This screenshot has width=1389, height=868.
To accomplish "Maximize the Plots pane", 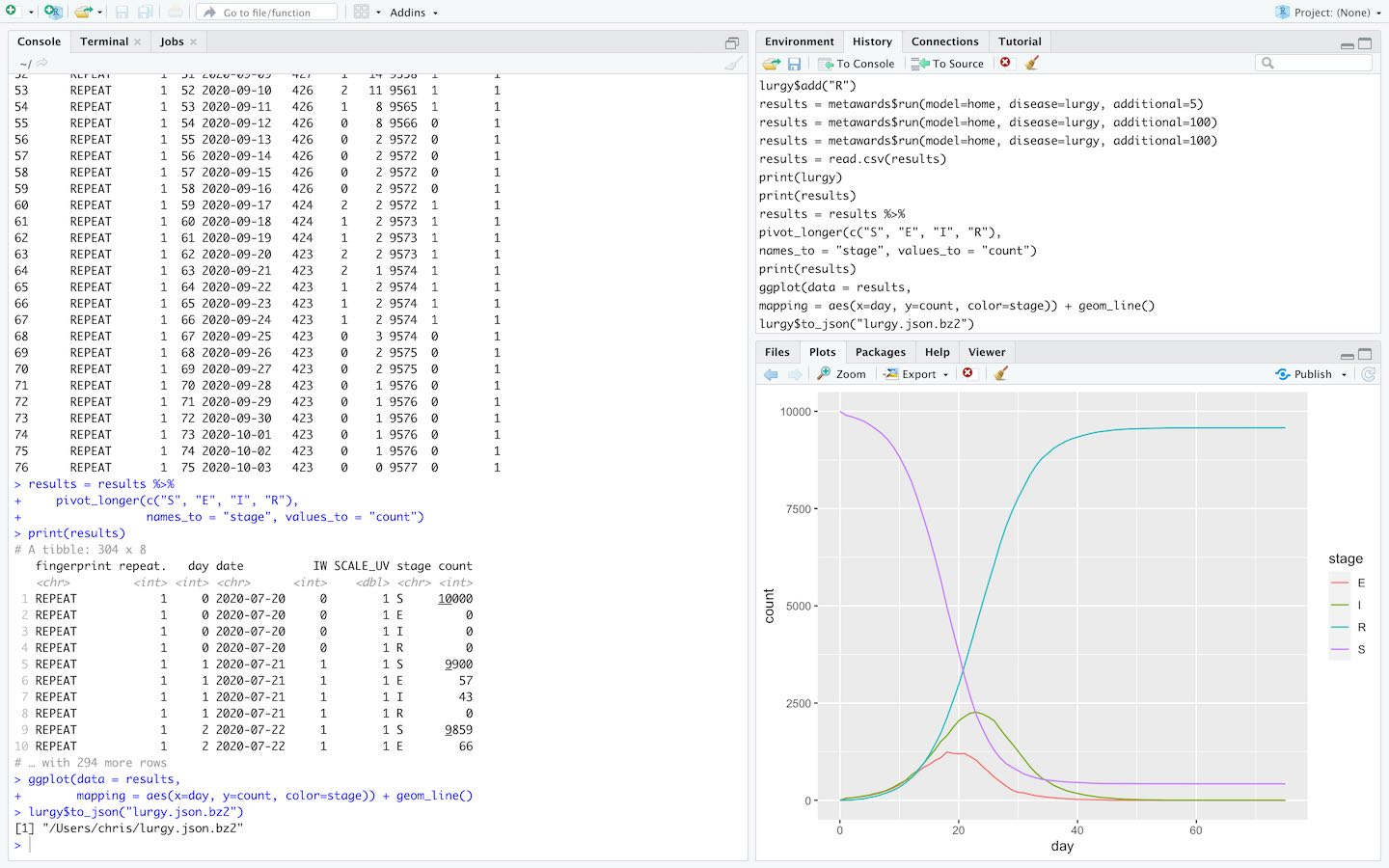I will click(1365, 354).
